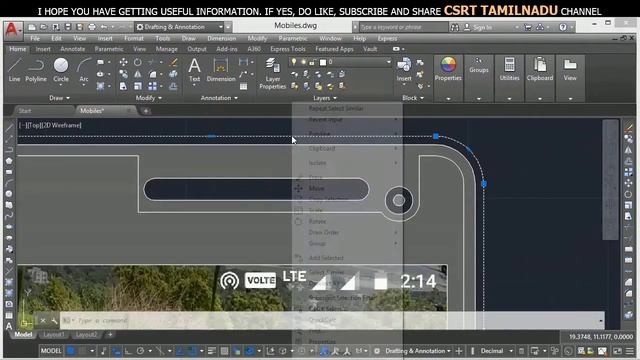Click the command line wrench icon

click(54, 321)
